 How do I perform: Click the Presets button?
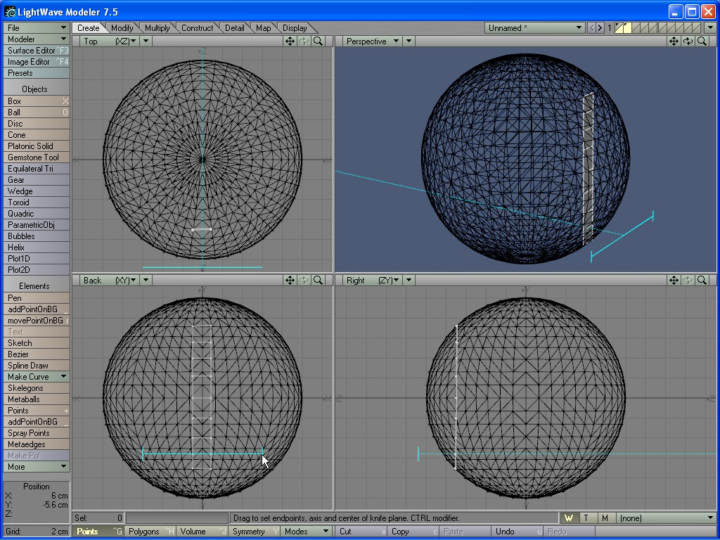[x=36, y=73]
